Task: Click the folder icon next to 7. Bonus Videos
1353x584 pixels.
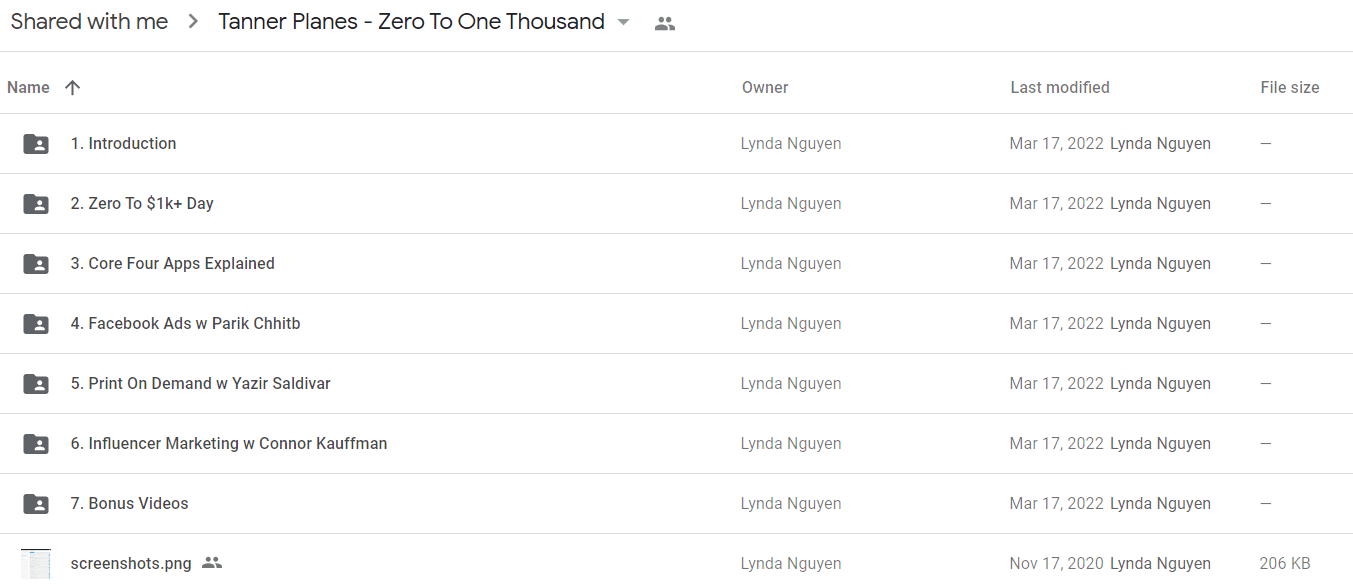Action: pos(36,504)
